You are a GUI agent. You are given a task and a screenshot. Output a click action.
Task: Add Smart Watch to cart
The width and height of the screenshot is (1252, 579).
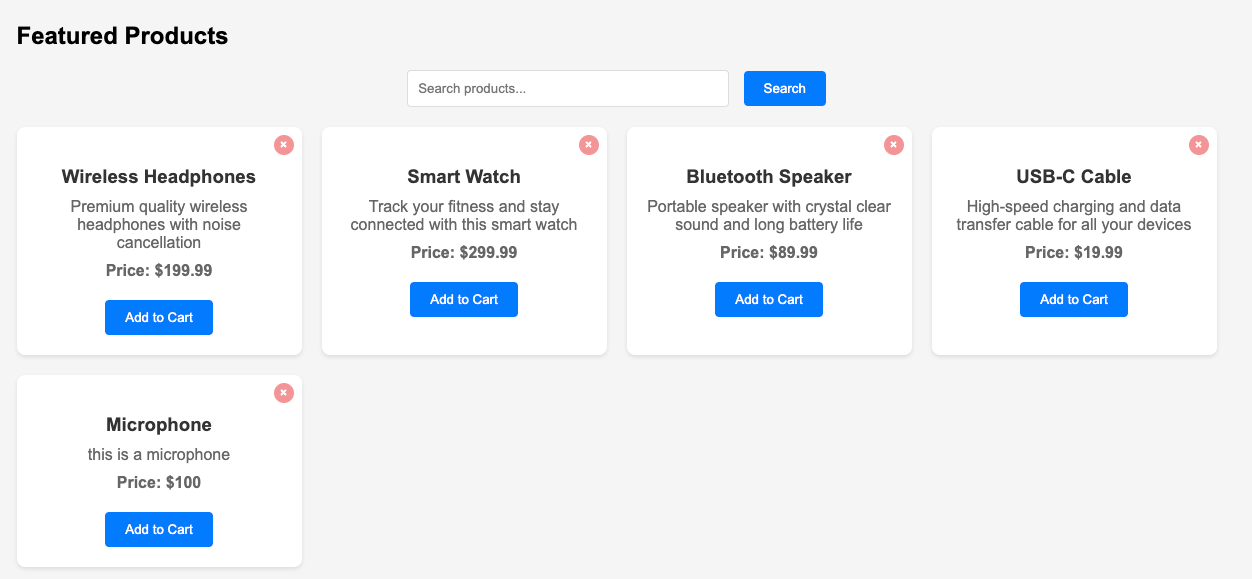tap(463, 299)
